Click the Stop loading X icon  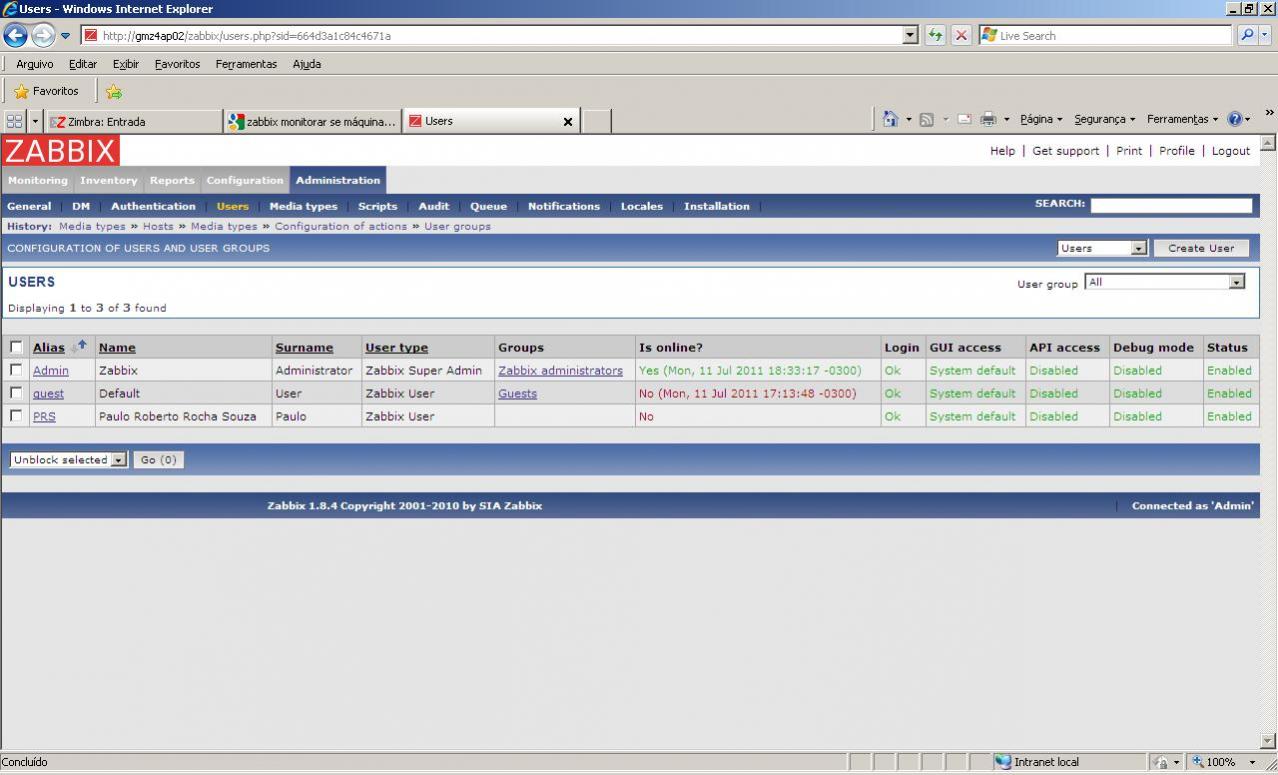pyautogui.click(x=961, y=35)
